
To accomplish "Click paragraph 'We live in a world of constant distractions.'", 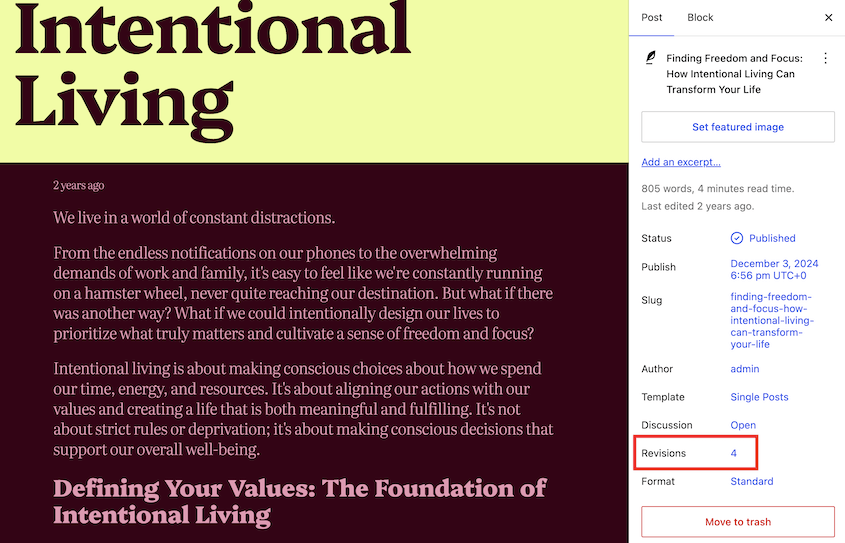I will click(194, 218).
